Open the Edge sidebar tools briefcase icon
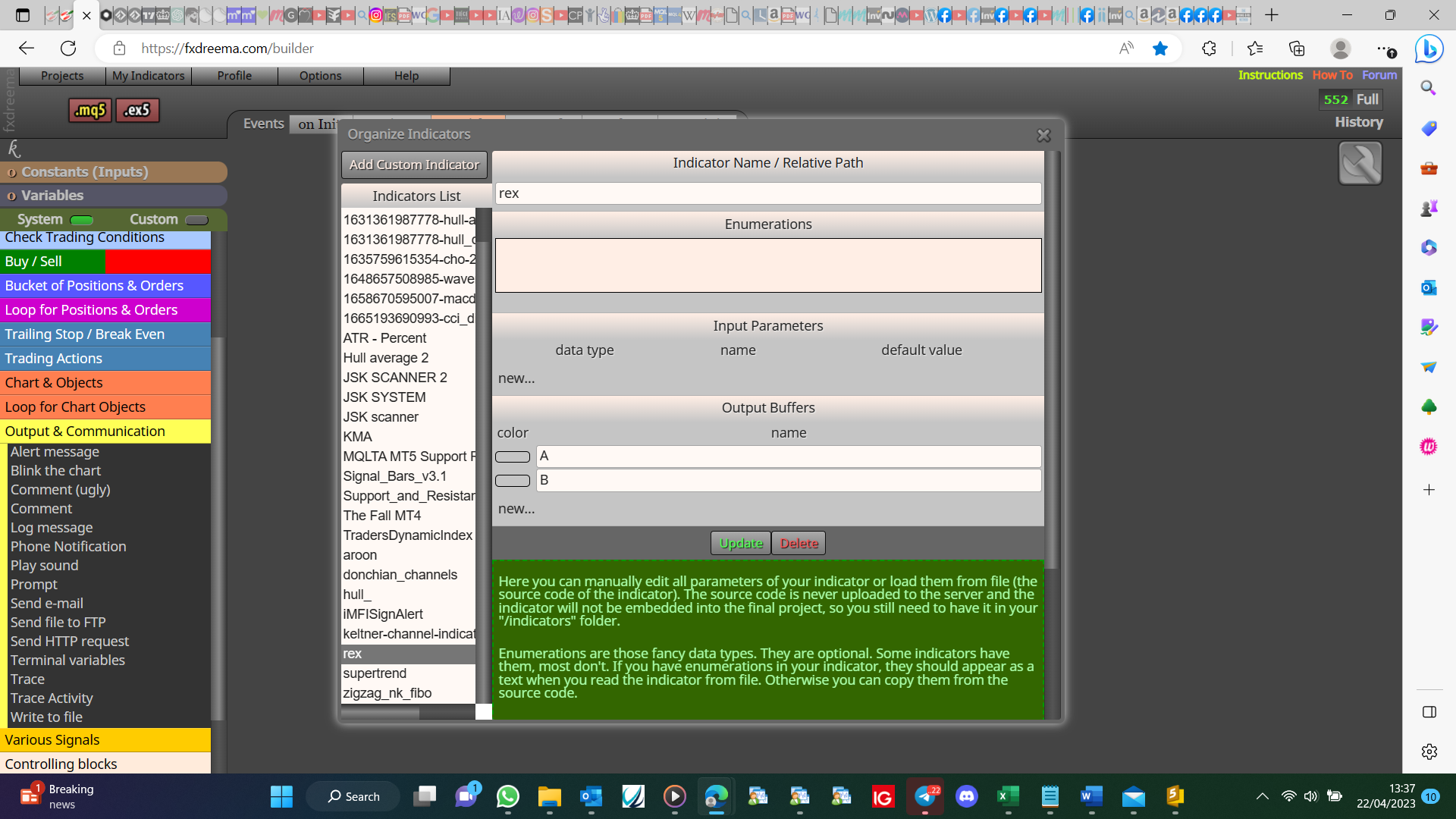1456x819 pixels. [x=1429, y=168]
